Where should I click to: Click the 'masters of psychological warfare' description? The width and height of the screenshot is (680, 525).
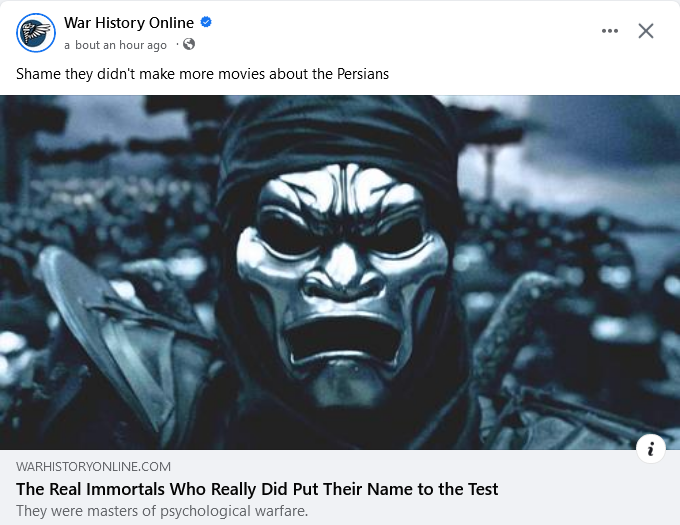pos(163,511)
